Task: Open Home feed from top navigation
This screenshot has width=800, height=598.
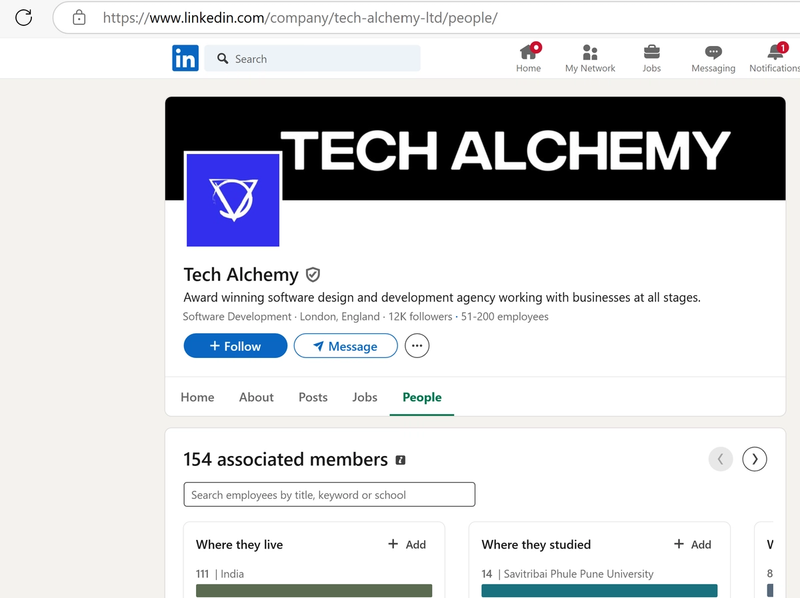Action: pyautogui.click(x=528, y=58)
